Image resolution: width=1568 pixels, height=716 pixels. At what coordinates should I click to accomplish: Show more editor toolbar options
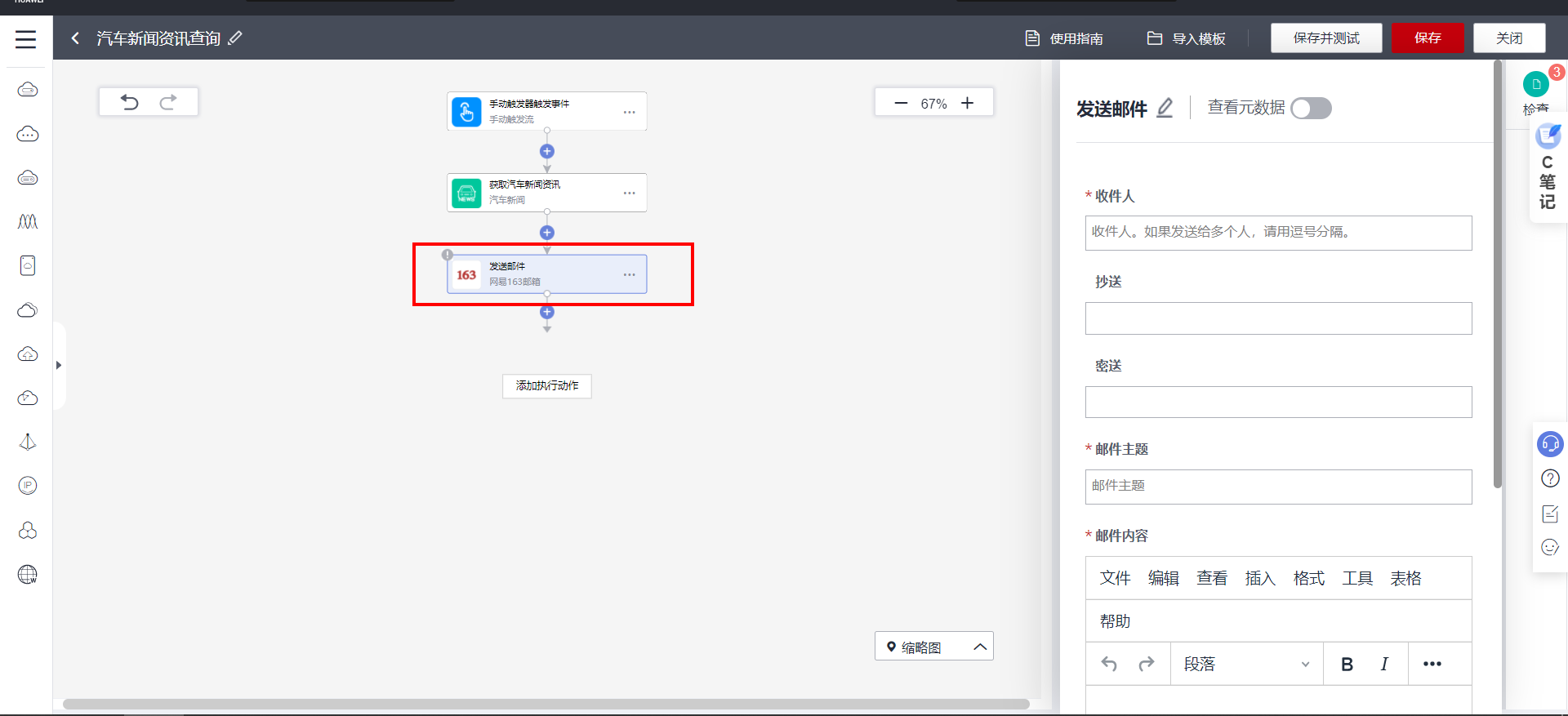[1432, 665]
